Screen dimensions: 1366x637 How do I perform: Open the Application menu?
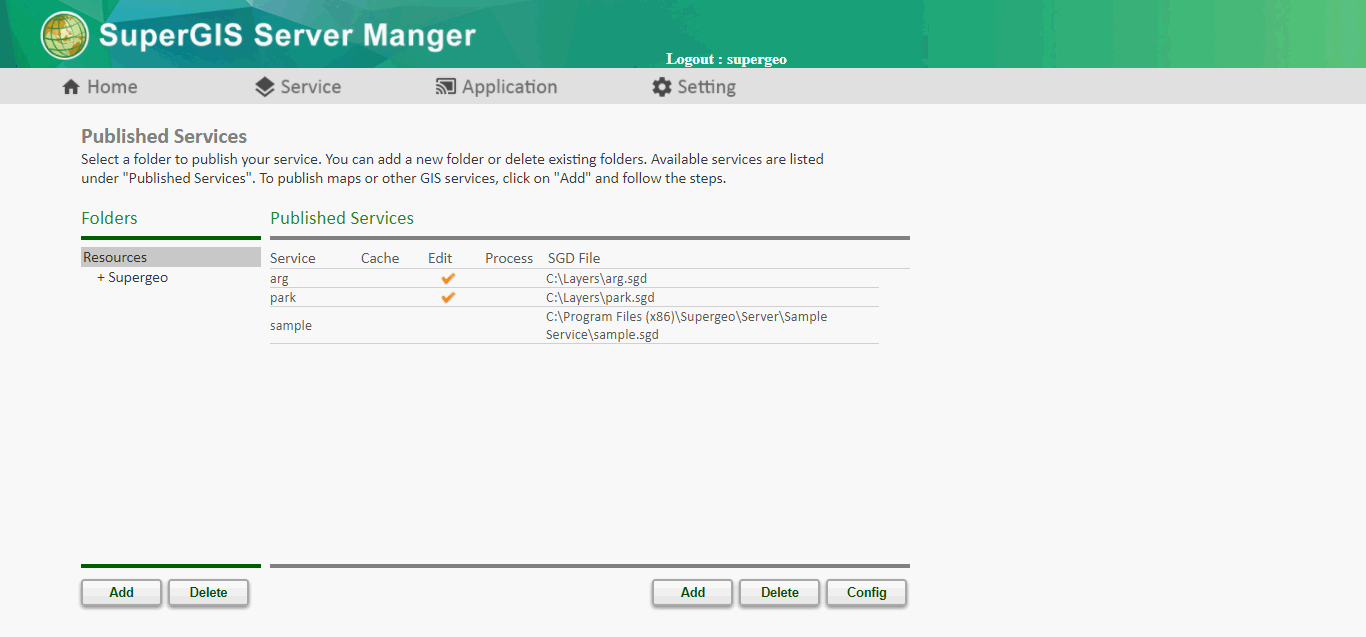point(497,87)
